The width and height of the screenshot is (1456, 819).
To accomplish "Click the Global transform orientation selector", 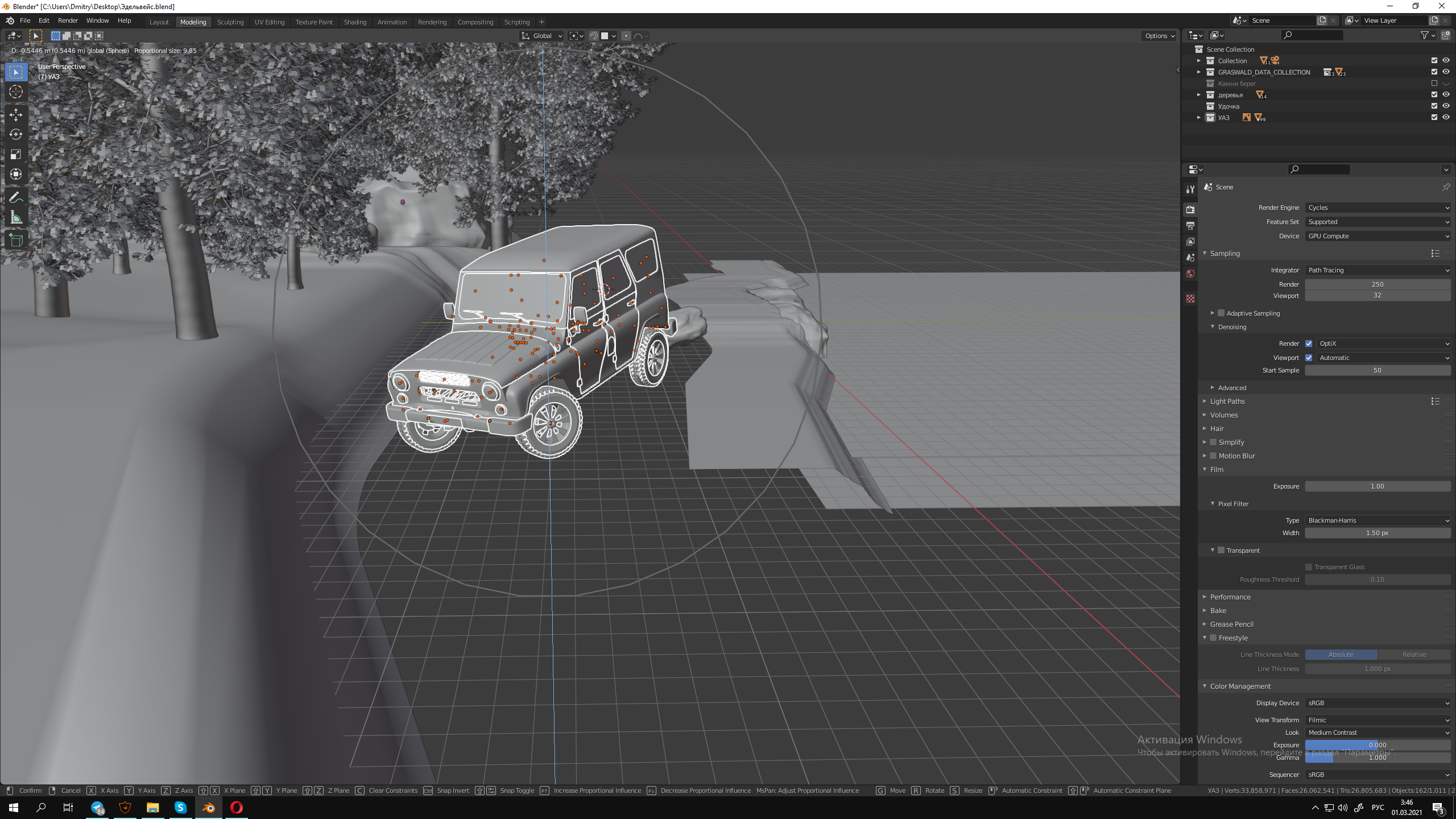I will coord(542,36).
